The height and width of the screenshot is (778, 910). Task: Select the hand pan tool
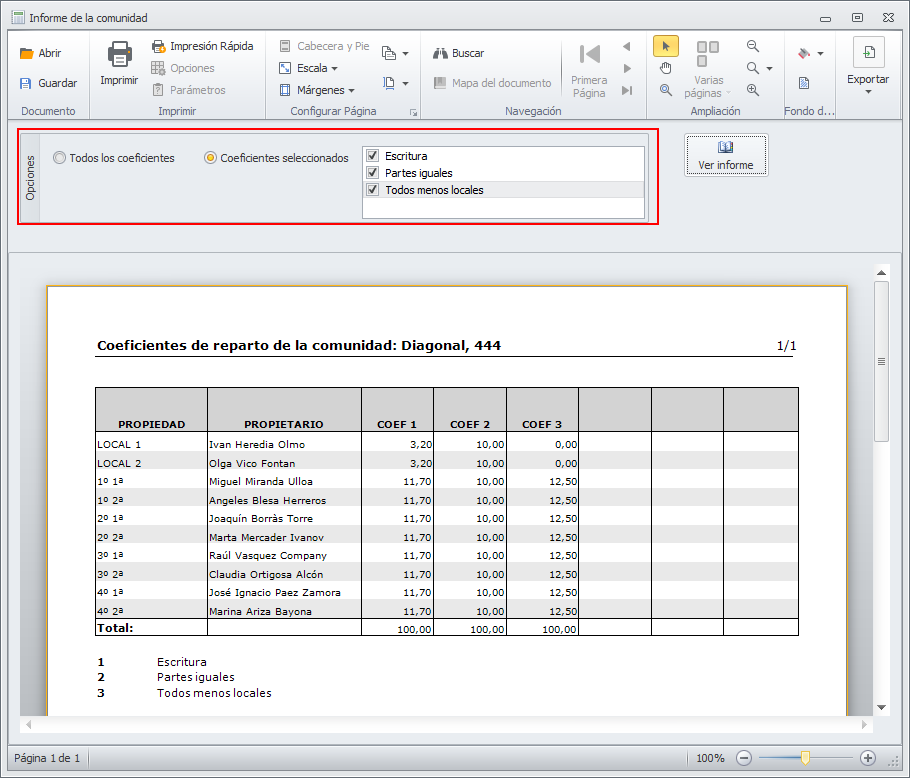coord(666,68)
